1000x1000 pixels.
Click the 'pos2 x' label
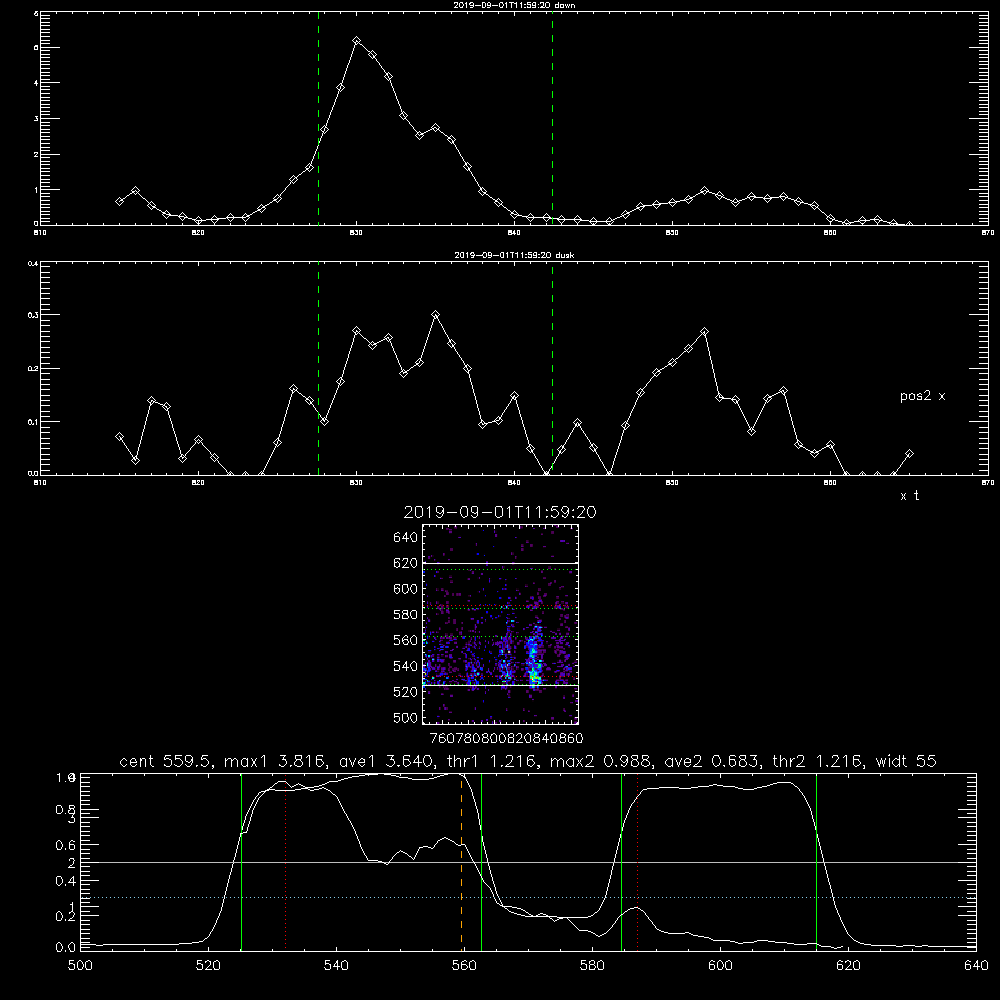click(x=922, y=396)
